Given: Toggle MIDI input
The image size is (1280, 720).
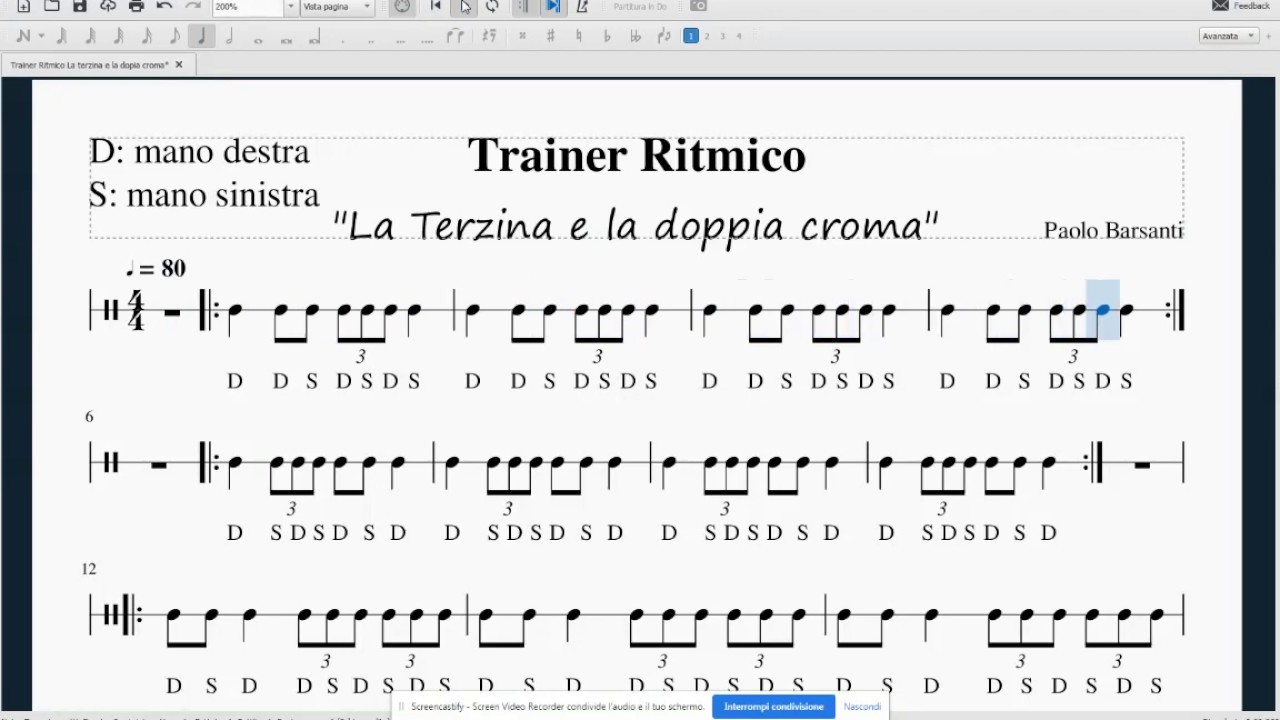Looking at the screenshot, I should tap(402, 6).
